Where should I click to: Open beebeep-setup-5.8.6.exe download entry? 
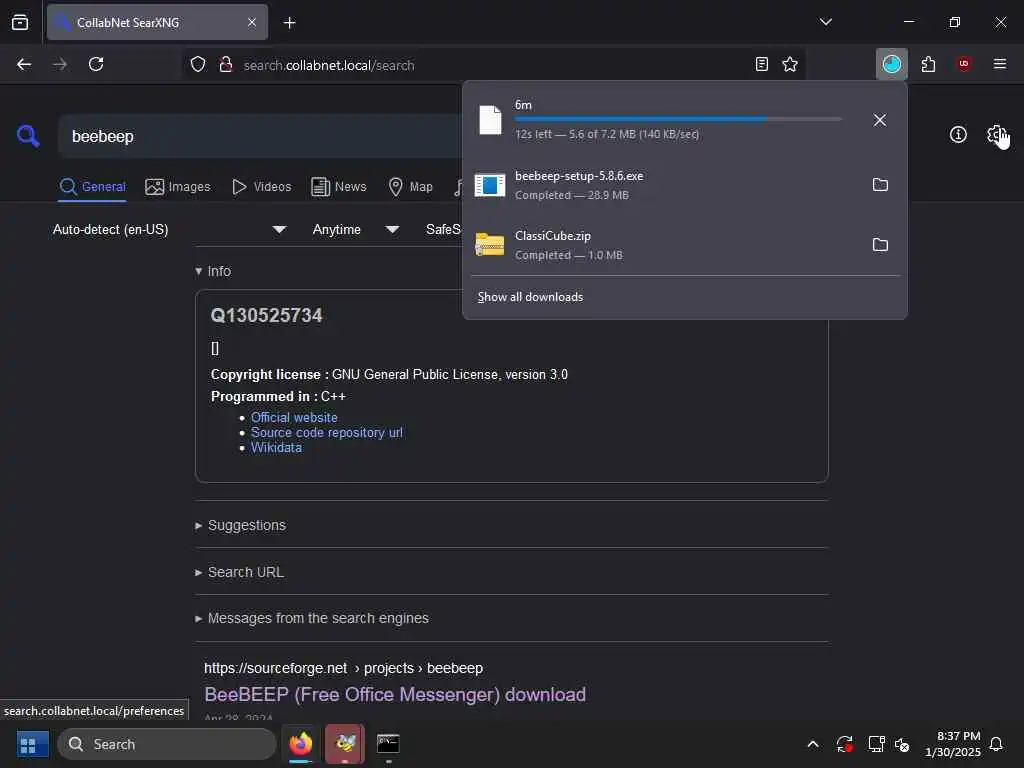tap(666, 185)
